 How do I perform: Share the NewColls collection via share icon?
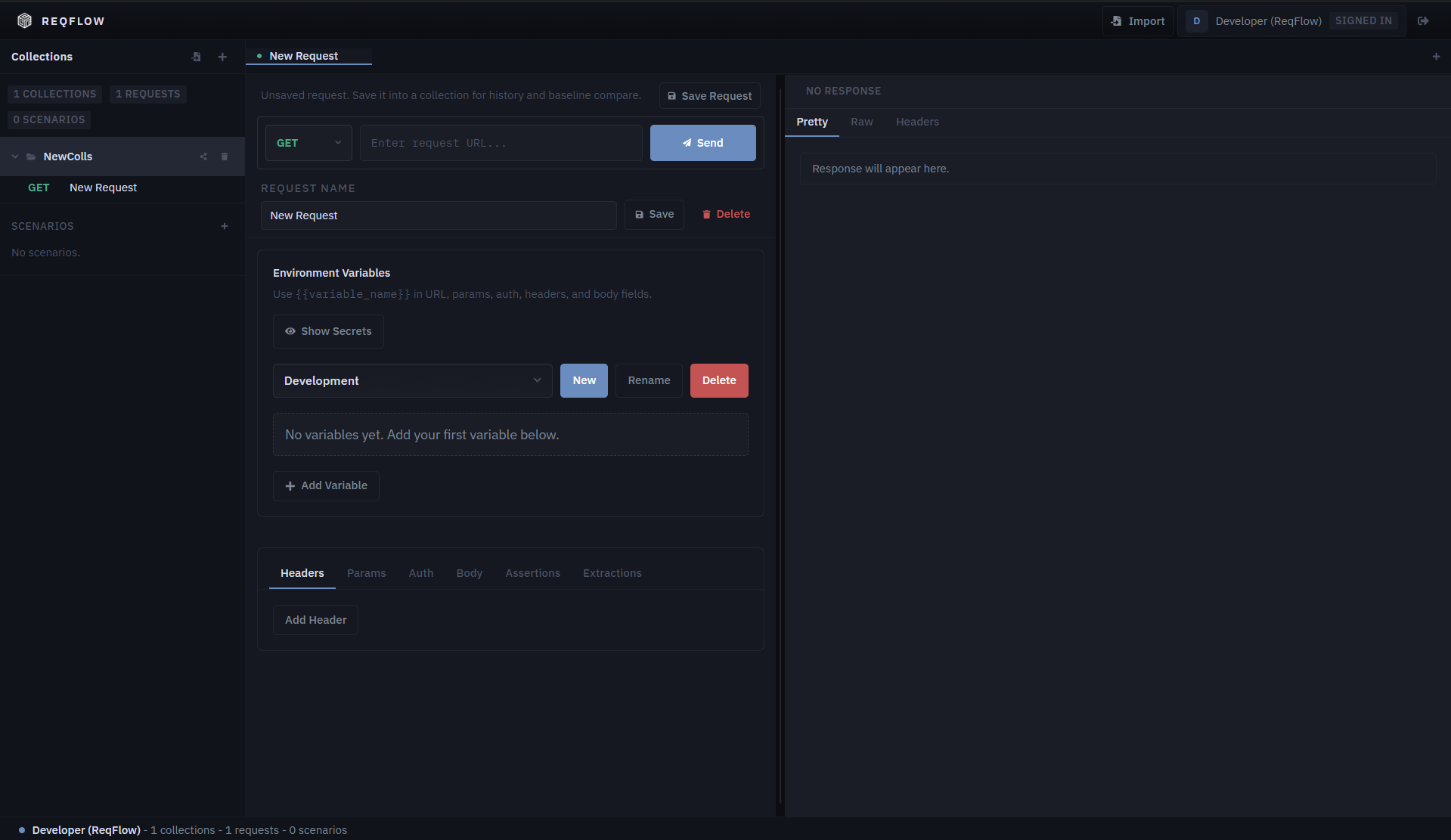[x=203, y=157]
